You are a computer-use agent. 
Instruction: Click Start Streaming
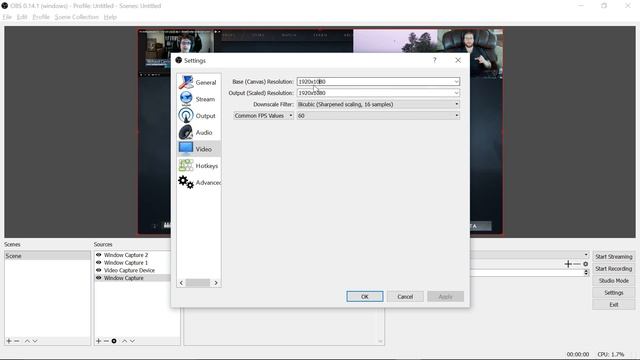(x=613, y=257)
